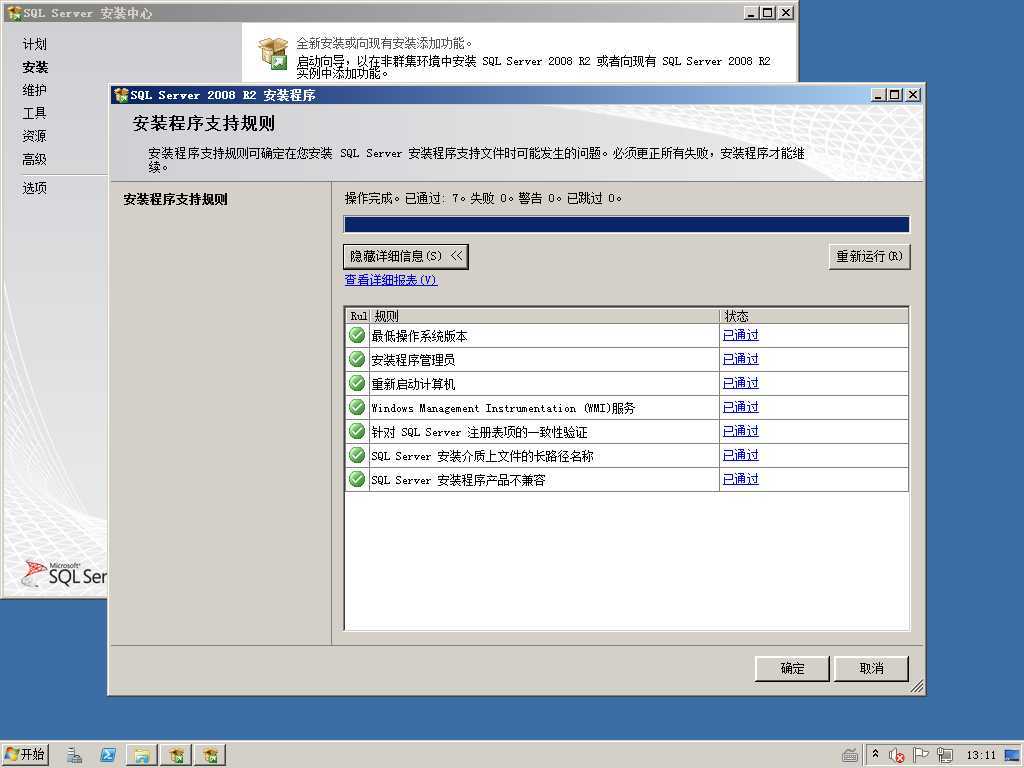Select SQL Server 安装程序产品不兼容 text
This screenshot has height=768, width=1024.
458,480
